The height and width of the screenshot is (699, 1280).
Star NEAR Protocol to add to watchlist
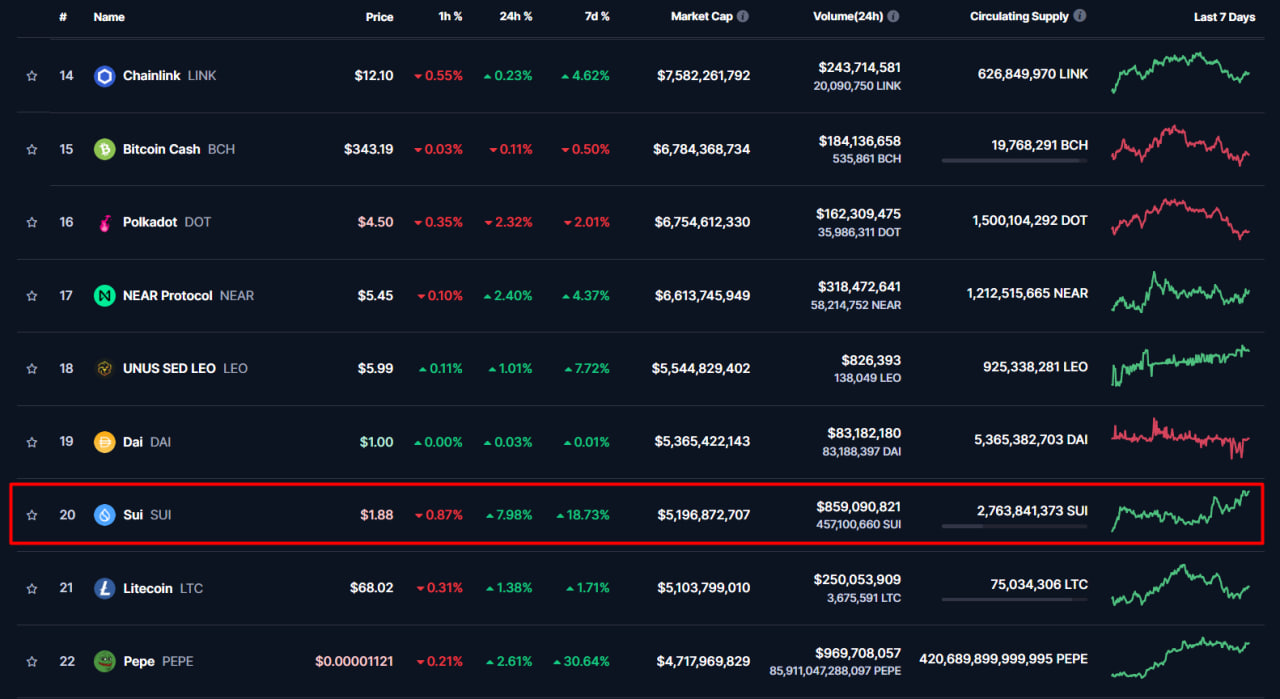click(x=32, y=296)
